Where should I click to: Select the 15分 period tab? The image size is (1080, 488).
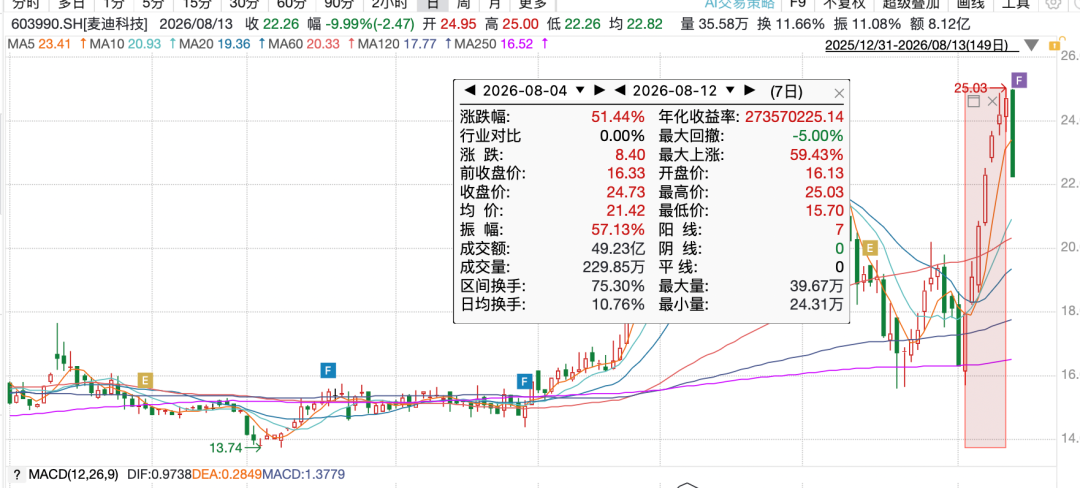pyautogui.click(x=196, y=3)
